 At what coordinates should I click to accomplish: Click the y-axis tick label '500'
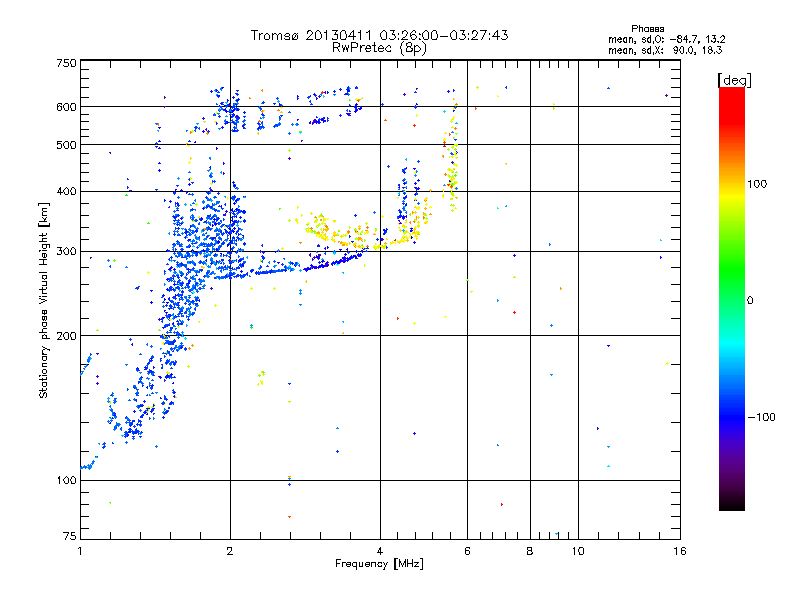pyautogui.click(x=66, y=145)
